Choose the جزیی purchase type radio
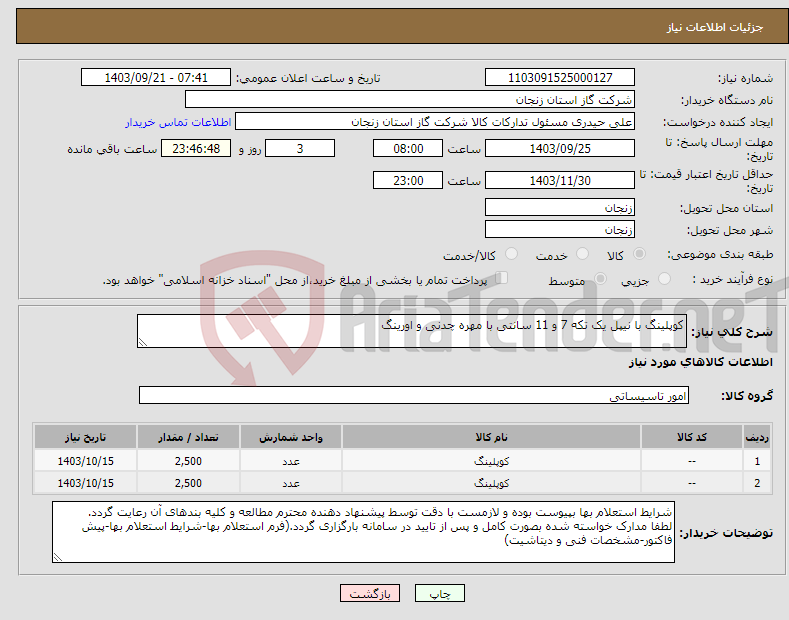This screenshot has height=620, width=789. point(664,279)
